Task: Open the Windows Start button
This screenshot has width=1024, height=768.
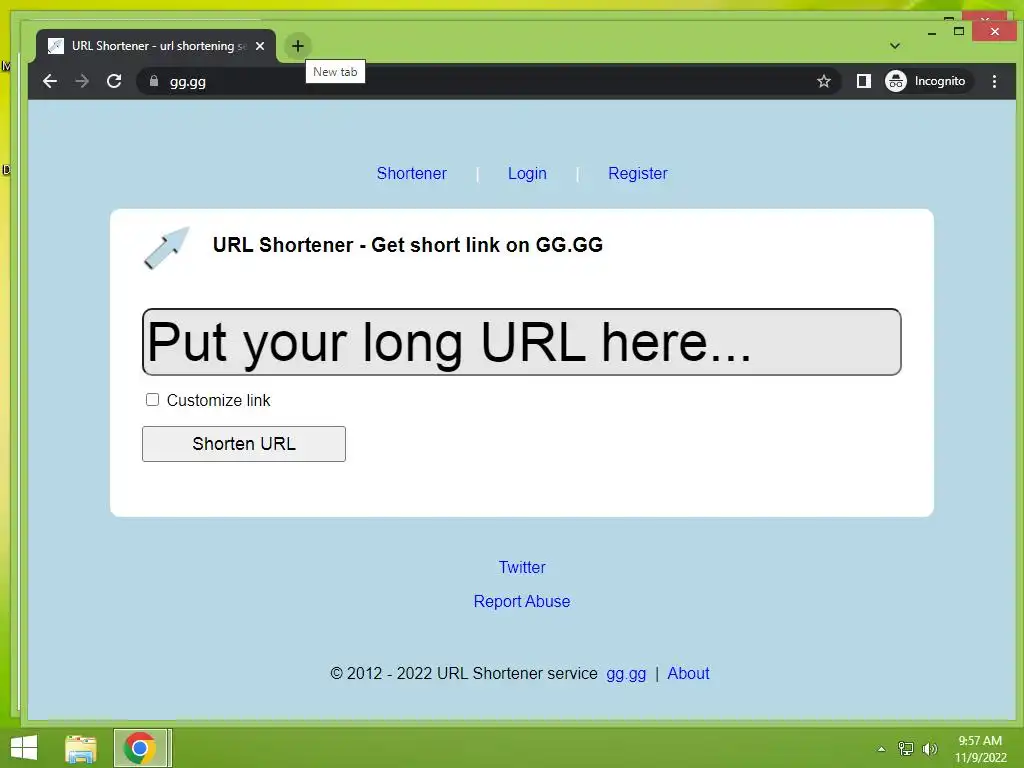Action: pyautogui.click(x=24, y=748)
